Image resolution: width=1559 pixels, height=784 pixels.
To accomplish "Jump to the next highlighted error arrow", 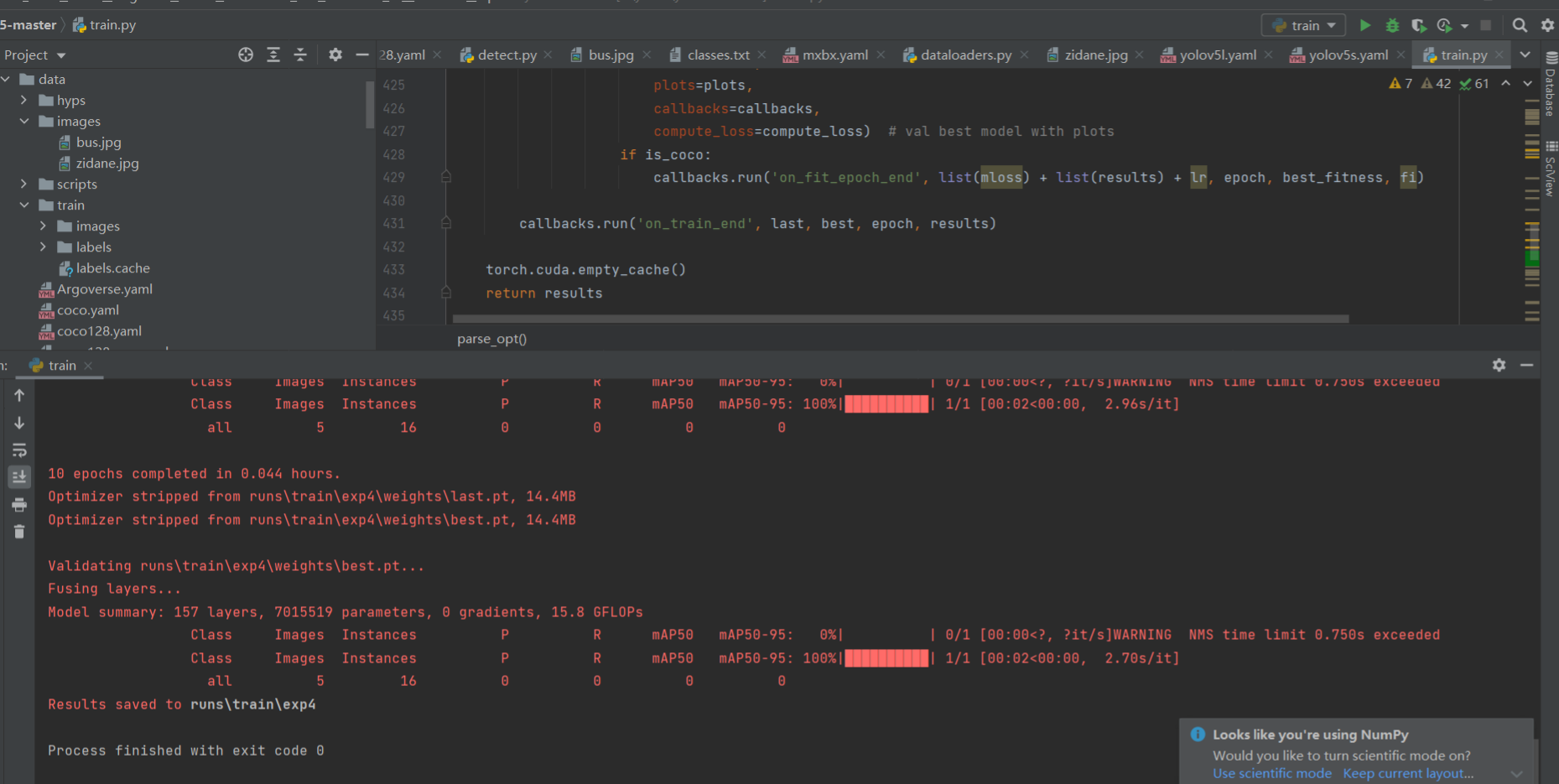I will pyautogui.click(x=1527, y=83).
